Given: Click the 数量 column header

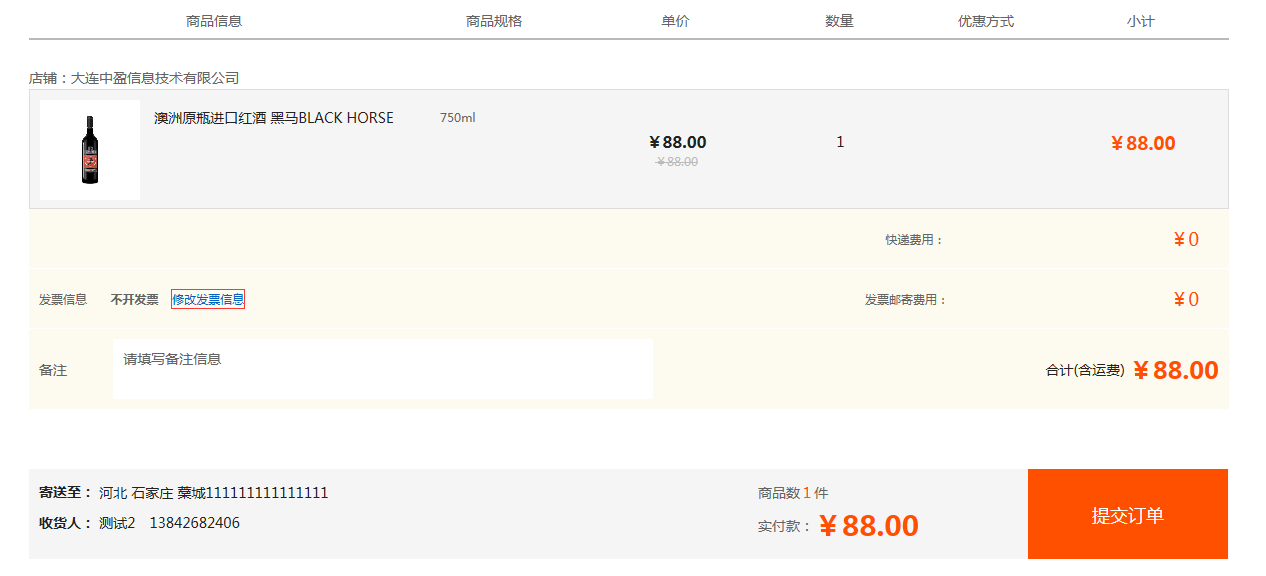Looking at the screenshot, I should 839,21.
